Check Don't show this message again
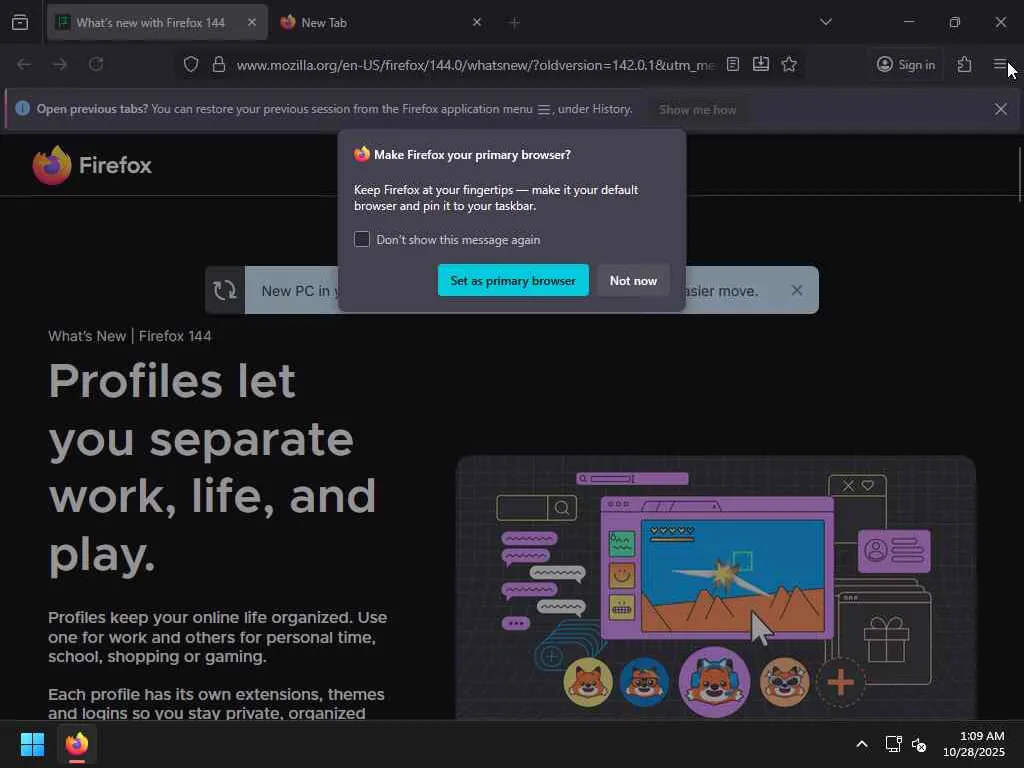The width and height of the screenshot is (1024, 768). [x=362, y=239]
